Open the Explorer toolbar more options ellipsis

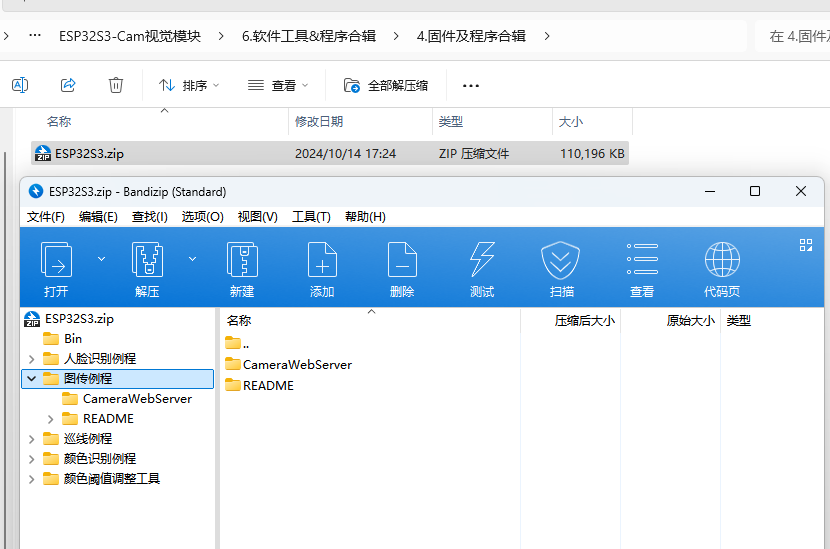tap(471, 85)
